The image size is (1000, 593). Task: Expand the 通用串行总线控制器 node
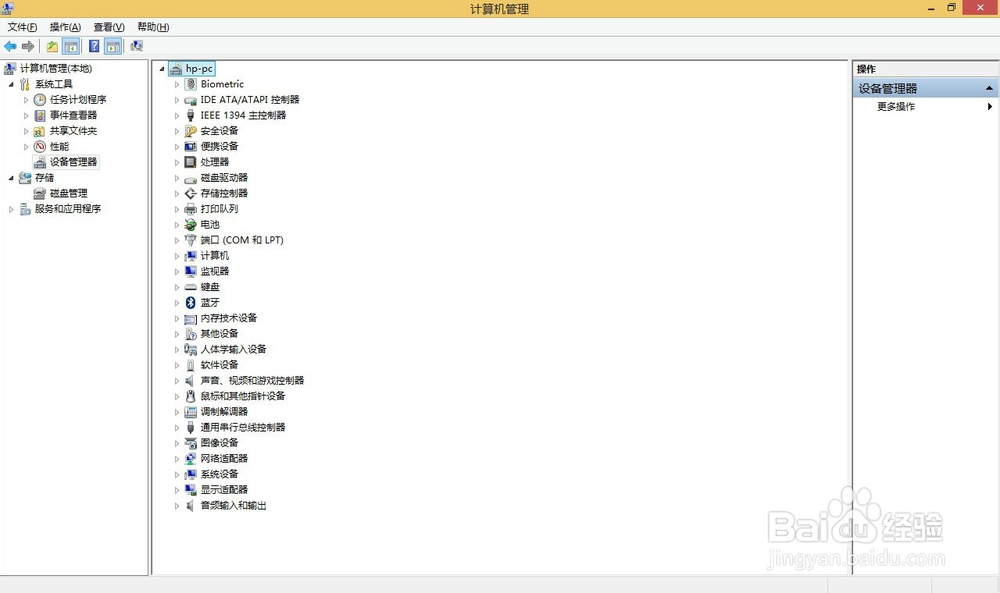[177, 427]
